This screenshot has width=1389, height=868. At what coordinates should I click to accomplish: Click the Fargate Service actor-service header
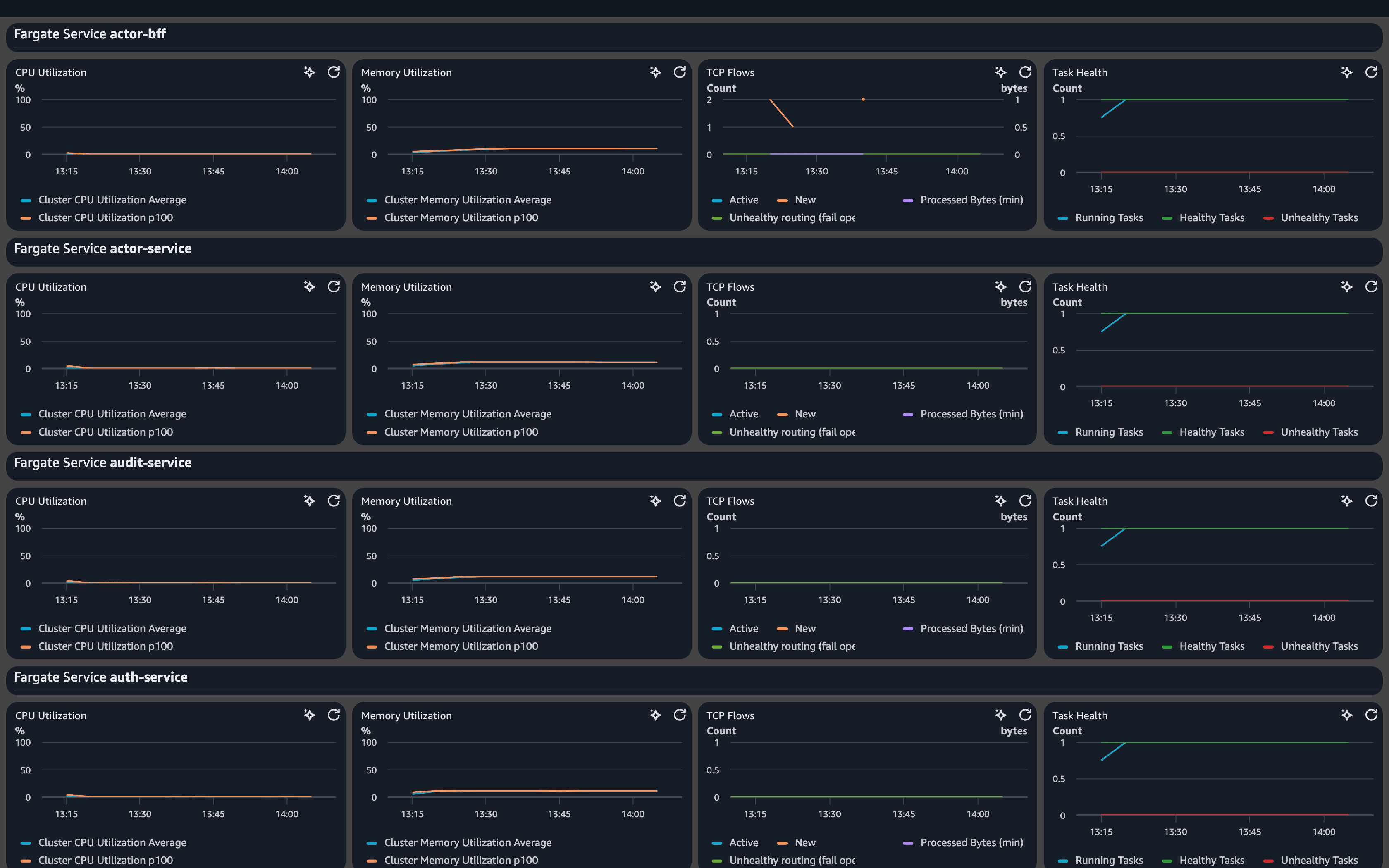[x=103, y=248]
